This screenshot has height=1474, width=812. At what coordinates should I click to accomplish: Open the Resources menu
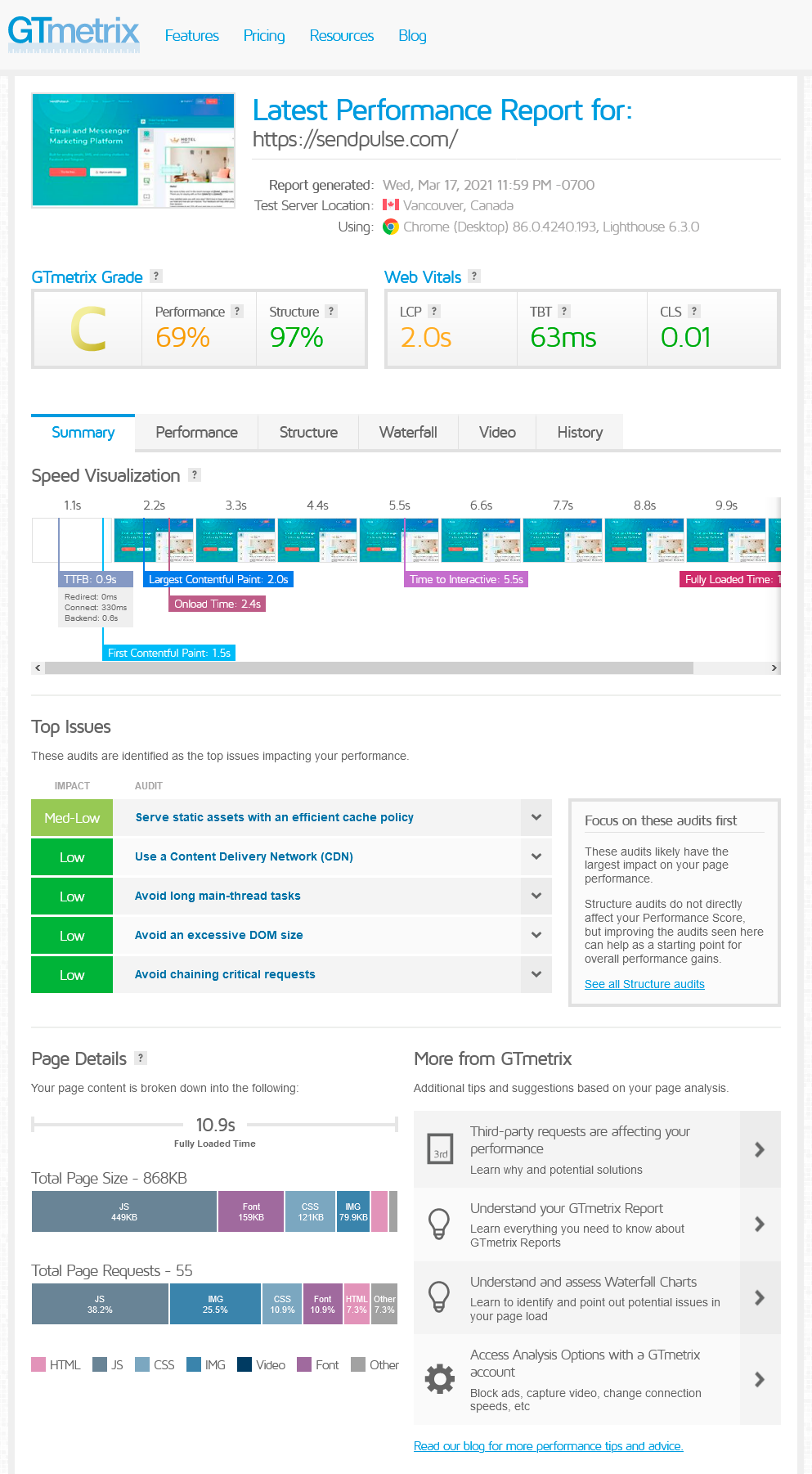pos(342,36)
